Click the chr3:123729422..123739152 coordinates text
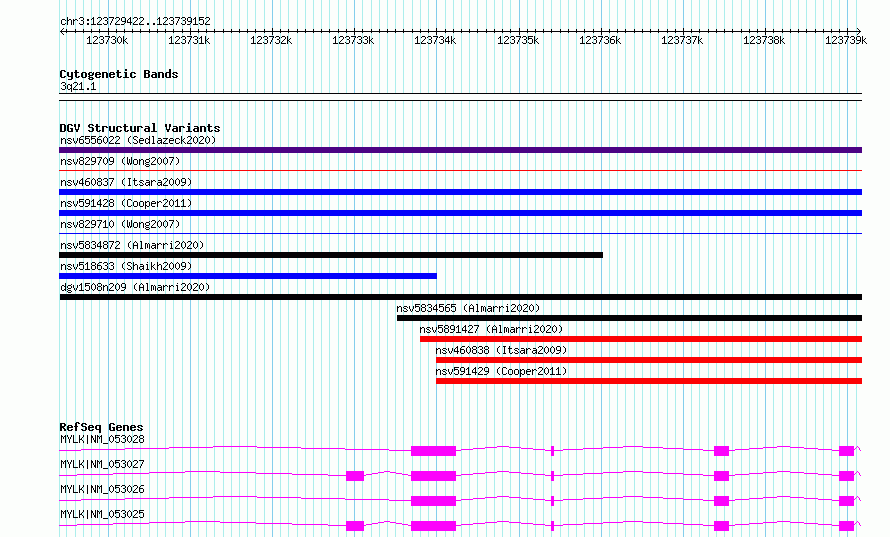Viewport: 890px width, 537px height. (x=135, y=21)
